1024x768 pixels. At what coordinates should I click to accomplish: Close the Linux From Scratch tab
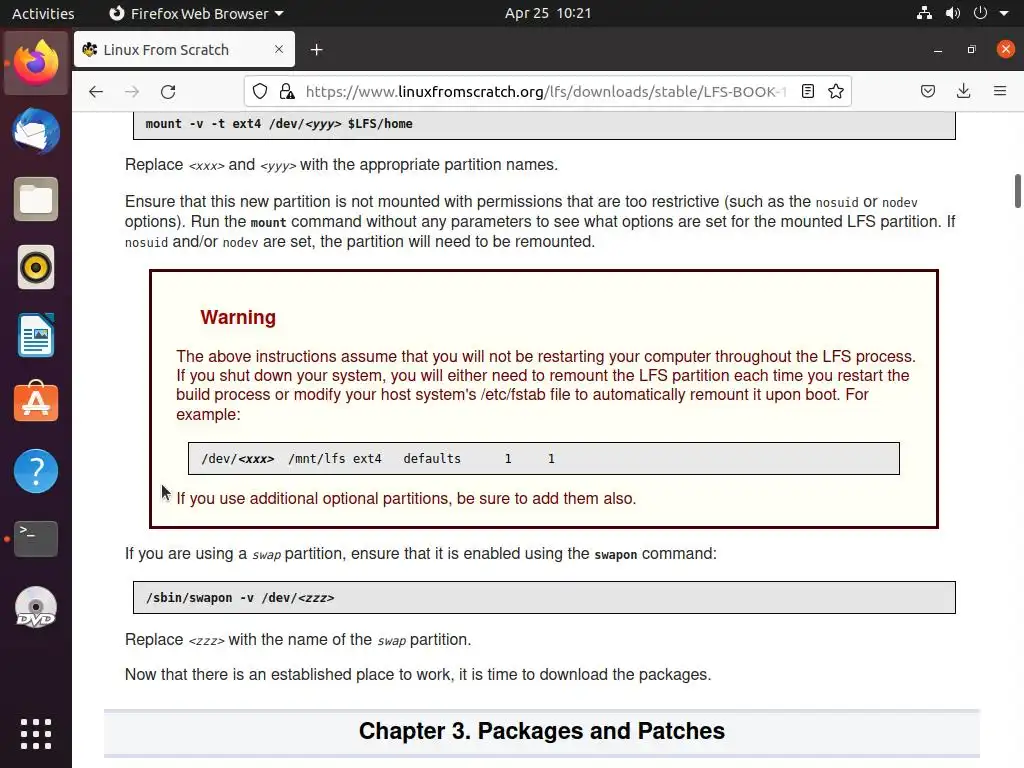(279, 49)
